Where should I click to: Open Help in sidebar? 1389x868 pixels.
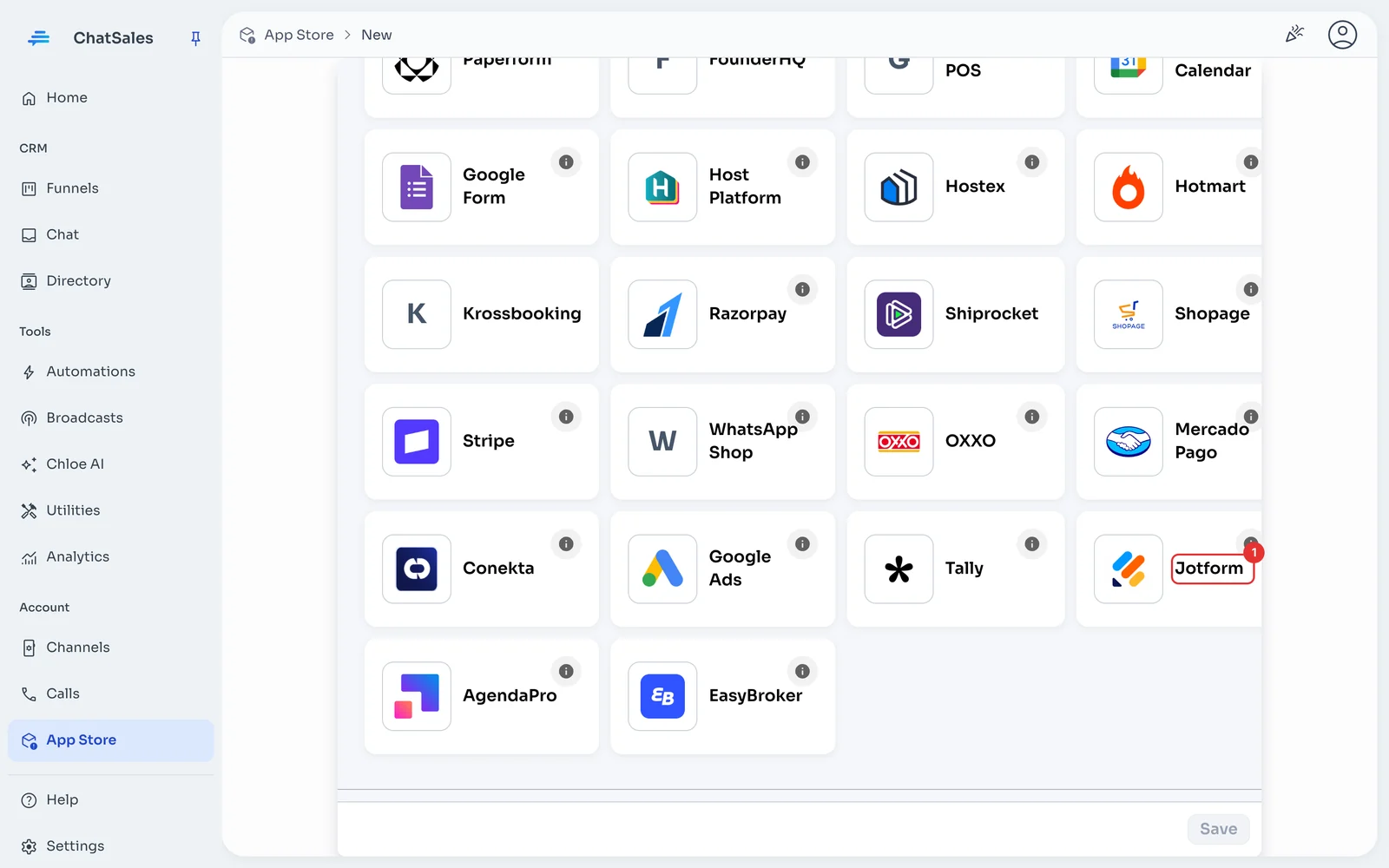(110, 800)
